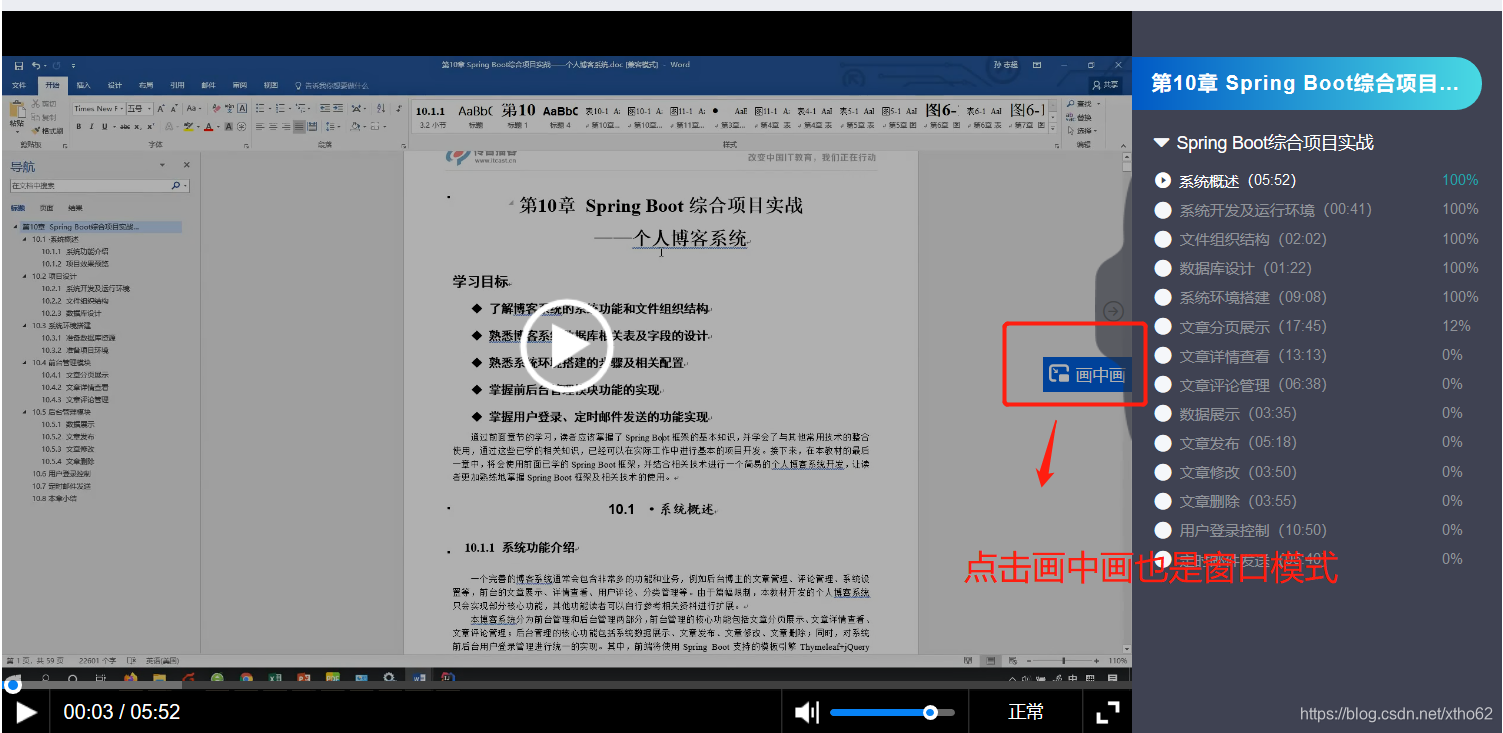Click the 查找 find button in Word
Image resolution: width=1503 pixels, height=733 pixels.
pyautogui.click(x=1081, y=104)
